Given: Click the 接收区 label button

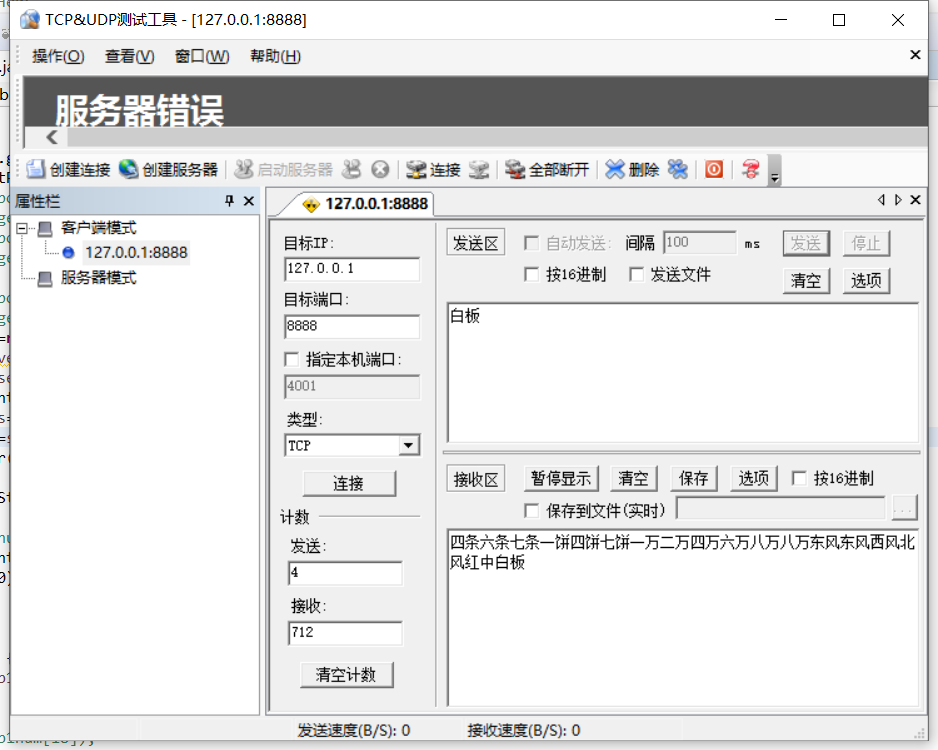Looking at the screenshot, I should click(476, 479).
